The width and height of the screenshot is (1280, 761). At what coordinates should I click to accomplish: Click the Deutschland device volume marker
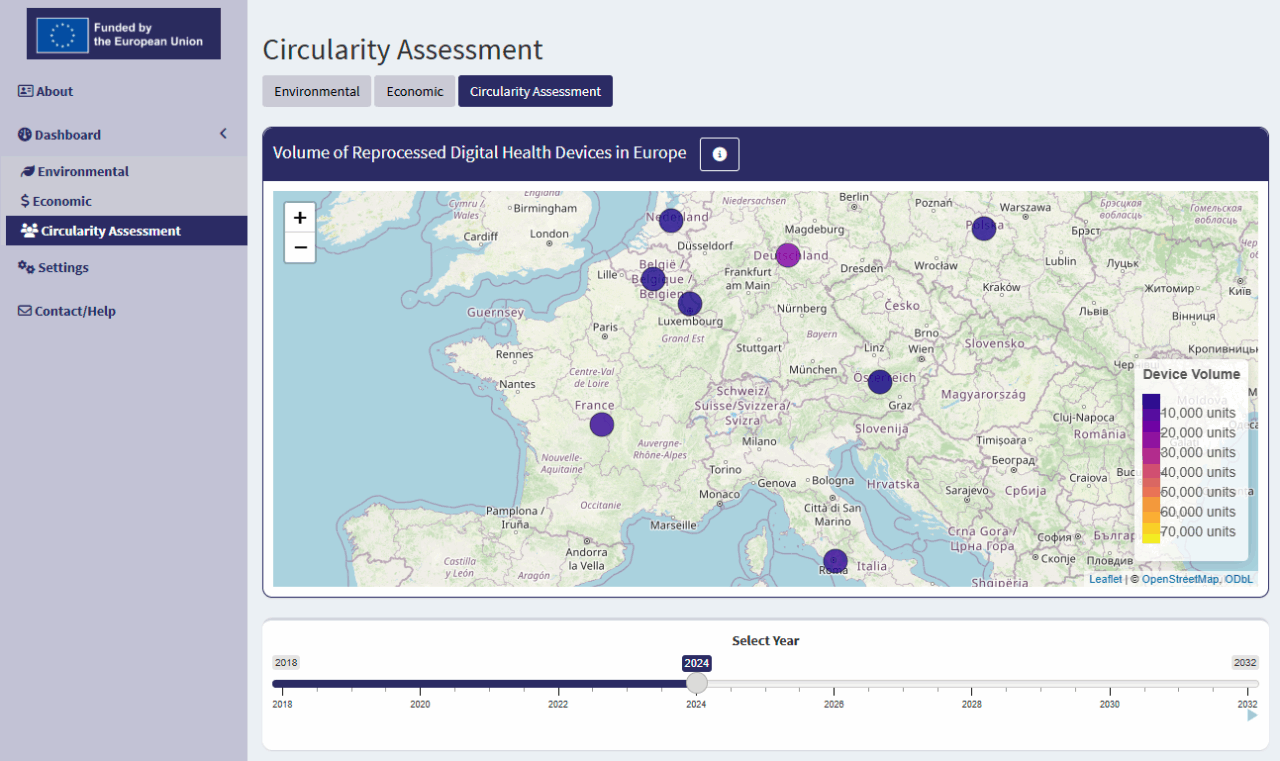(x=788, y=255)
